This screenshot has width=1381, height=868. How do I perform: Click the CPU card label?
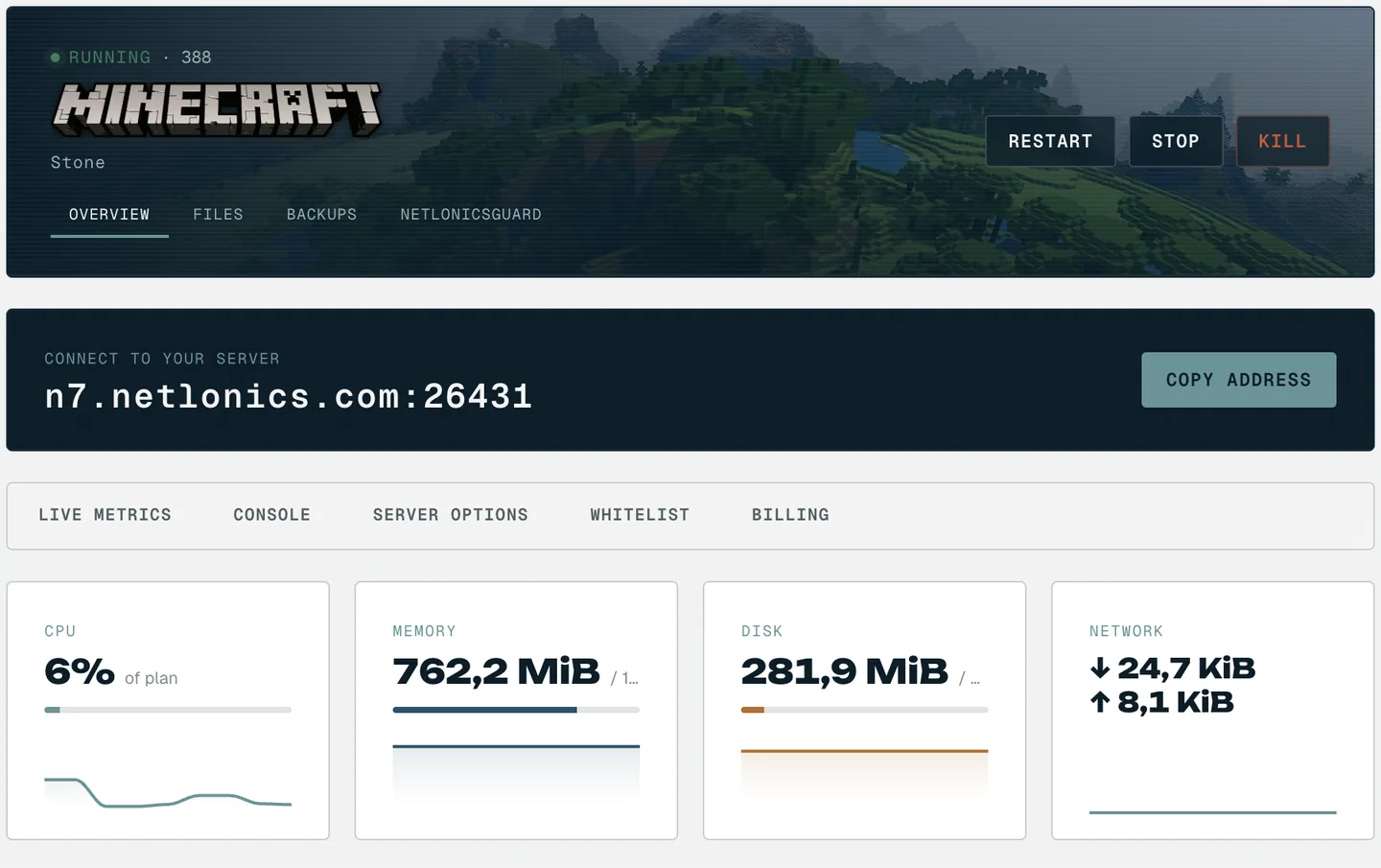pyautogui.click(x=59, y=631)
